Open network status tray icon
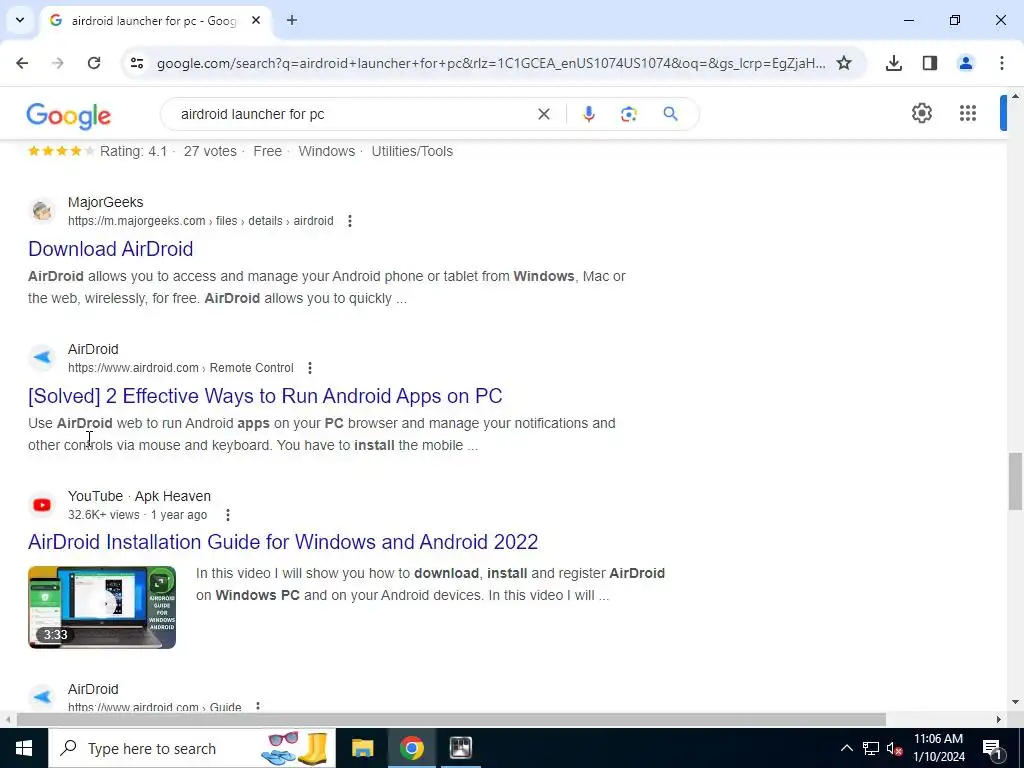This screenshot has height=768, width=1024. (871, 748)
